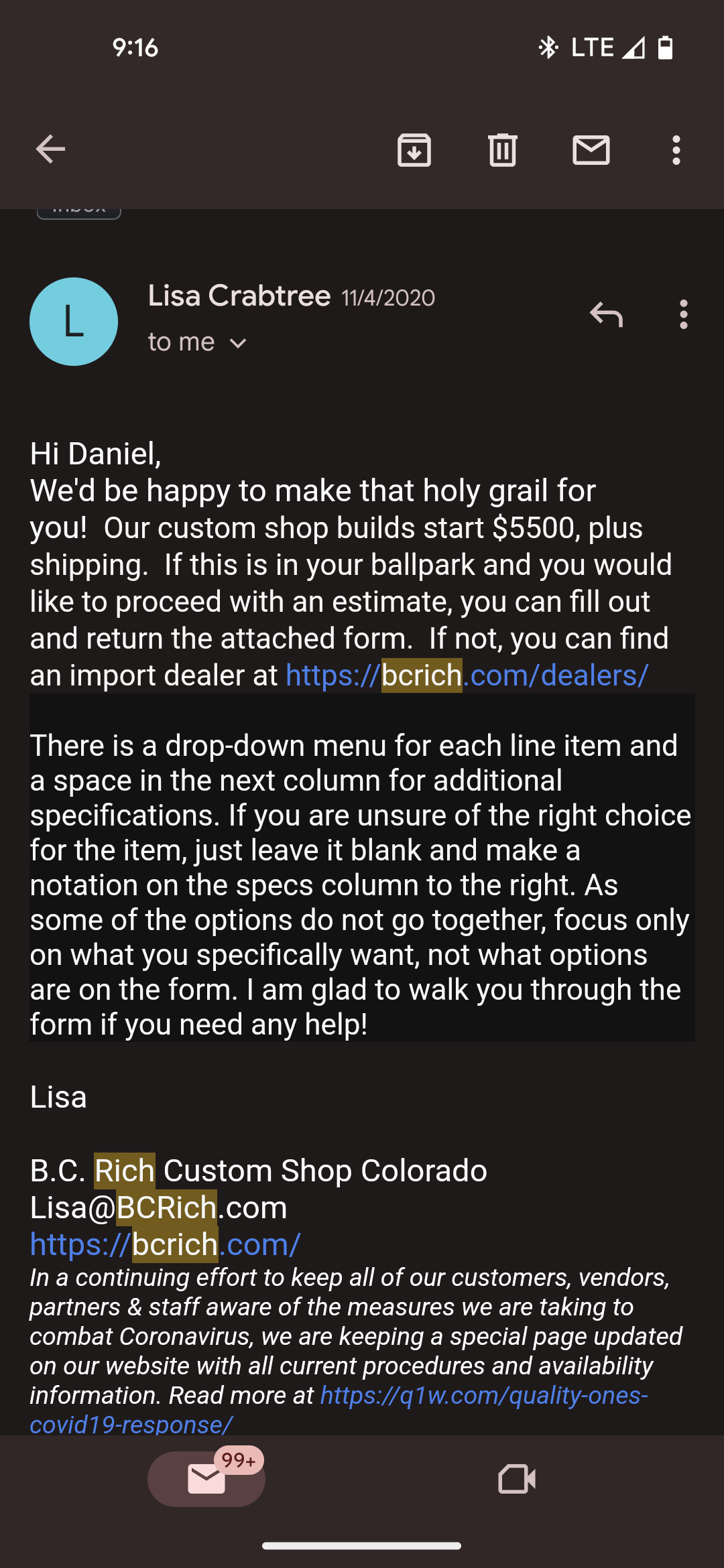Open the top toolbar overflow menu
This screenshot has width=724, height=1568.
[676, 149]
